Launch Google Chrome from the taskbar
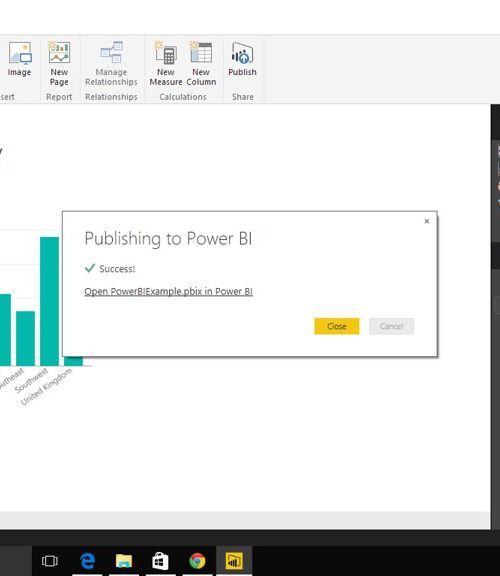The image size is (500, 576). click(197, 561)
